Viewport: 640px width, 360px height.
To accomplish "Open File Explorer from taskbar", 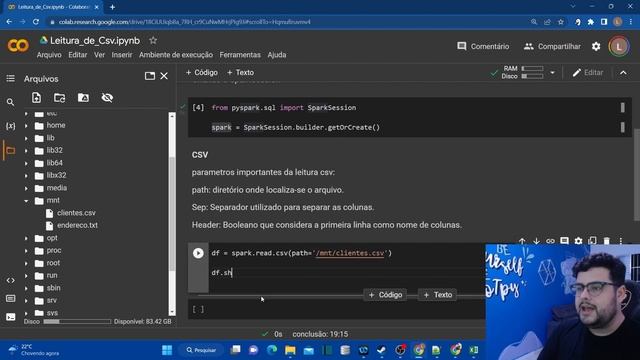I will (x=290, y=350).
